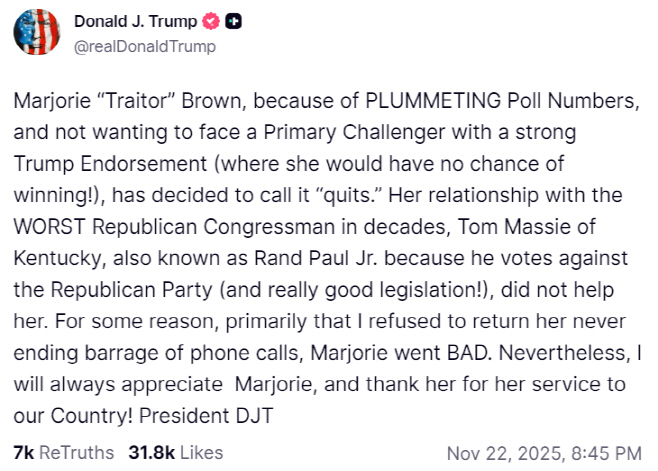This screenshot has width=658, height=471.
Task: Click the black plus badge icon
Action: click(x=232, y=20)
